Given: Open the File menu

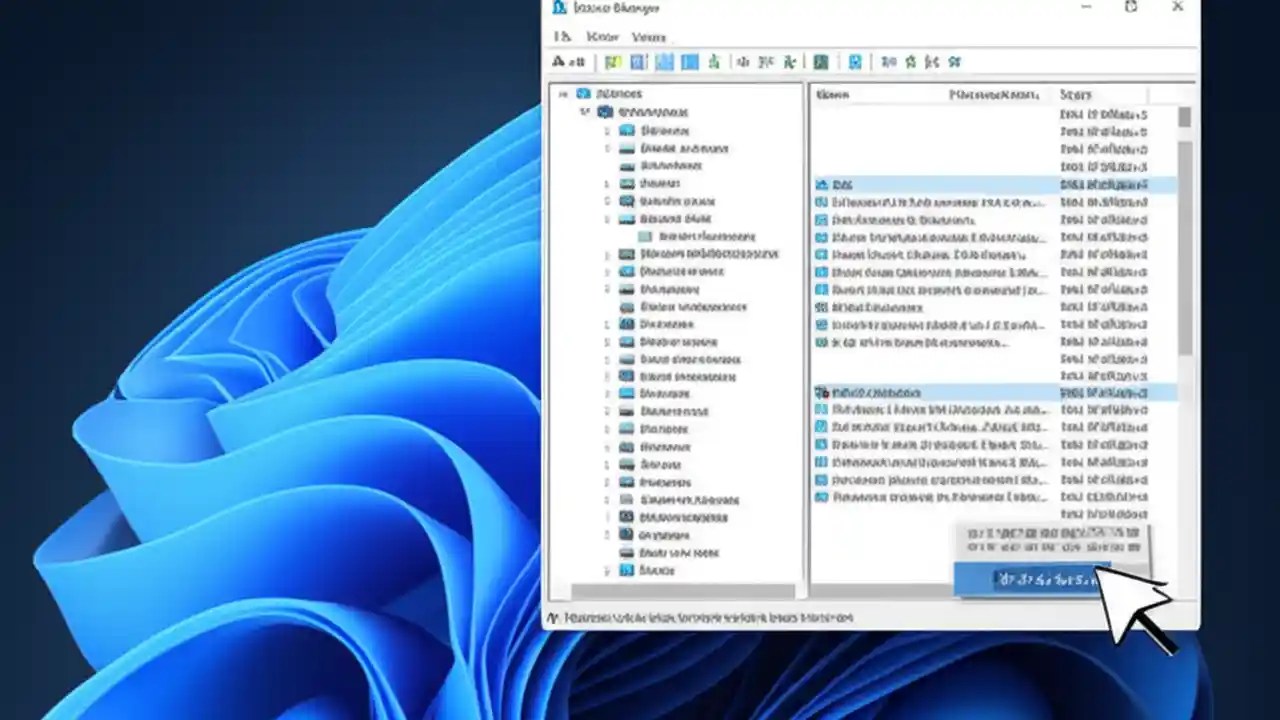Looking at the screenshot, I should 563,36.
